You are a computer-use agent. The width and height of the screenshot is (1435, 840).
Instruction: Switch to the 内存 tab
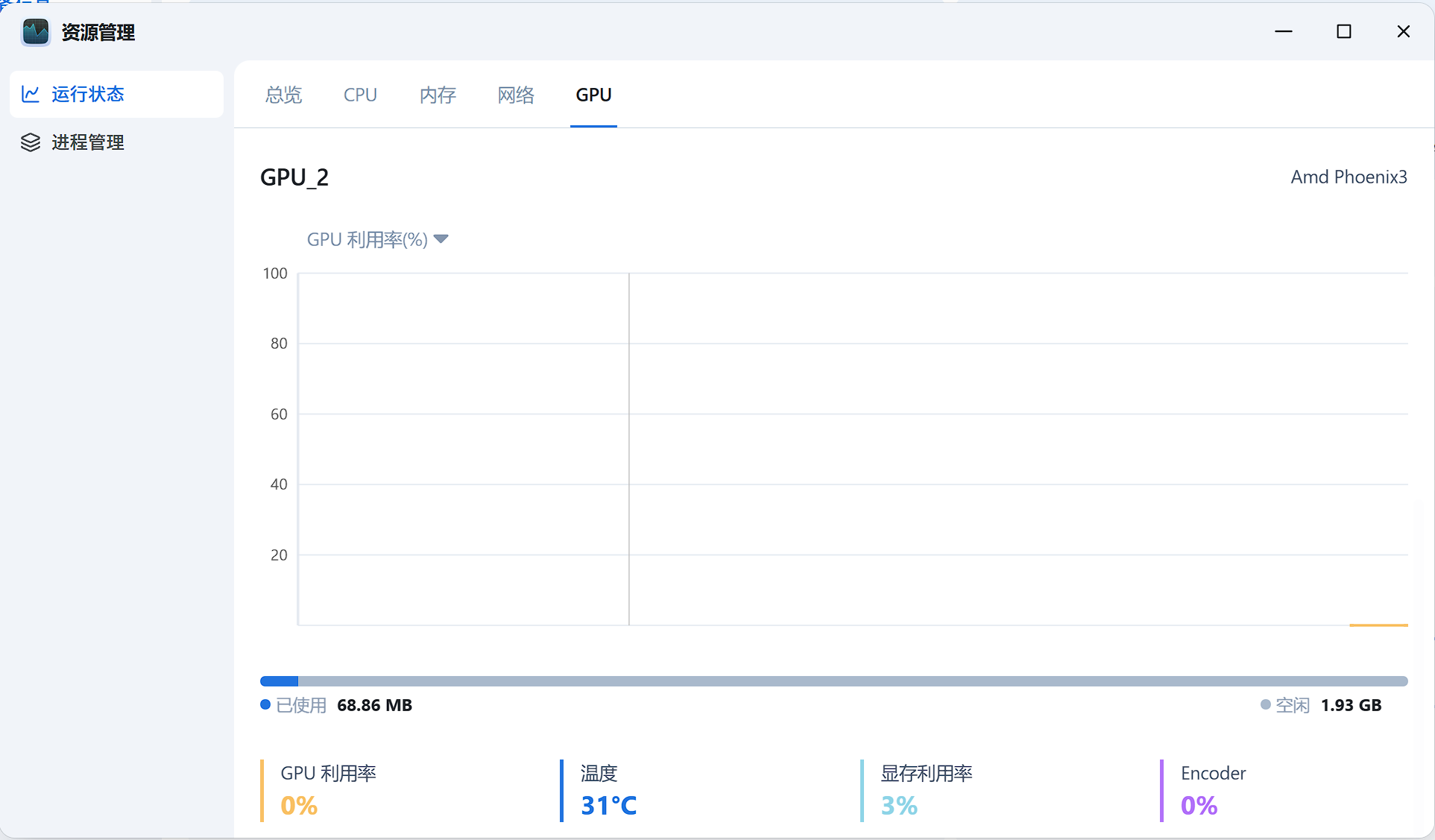pos(438,95)
